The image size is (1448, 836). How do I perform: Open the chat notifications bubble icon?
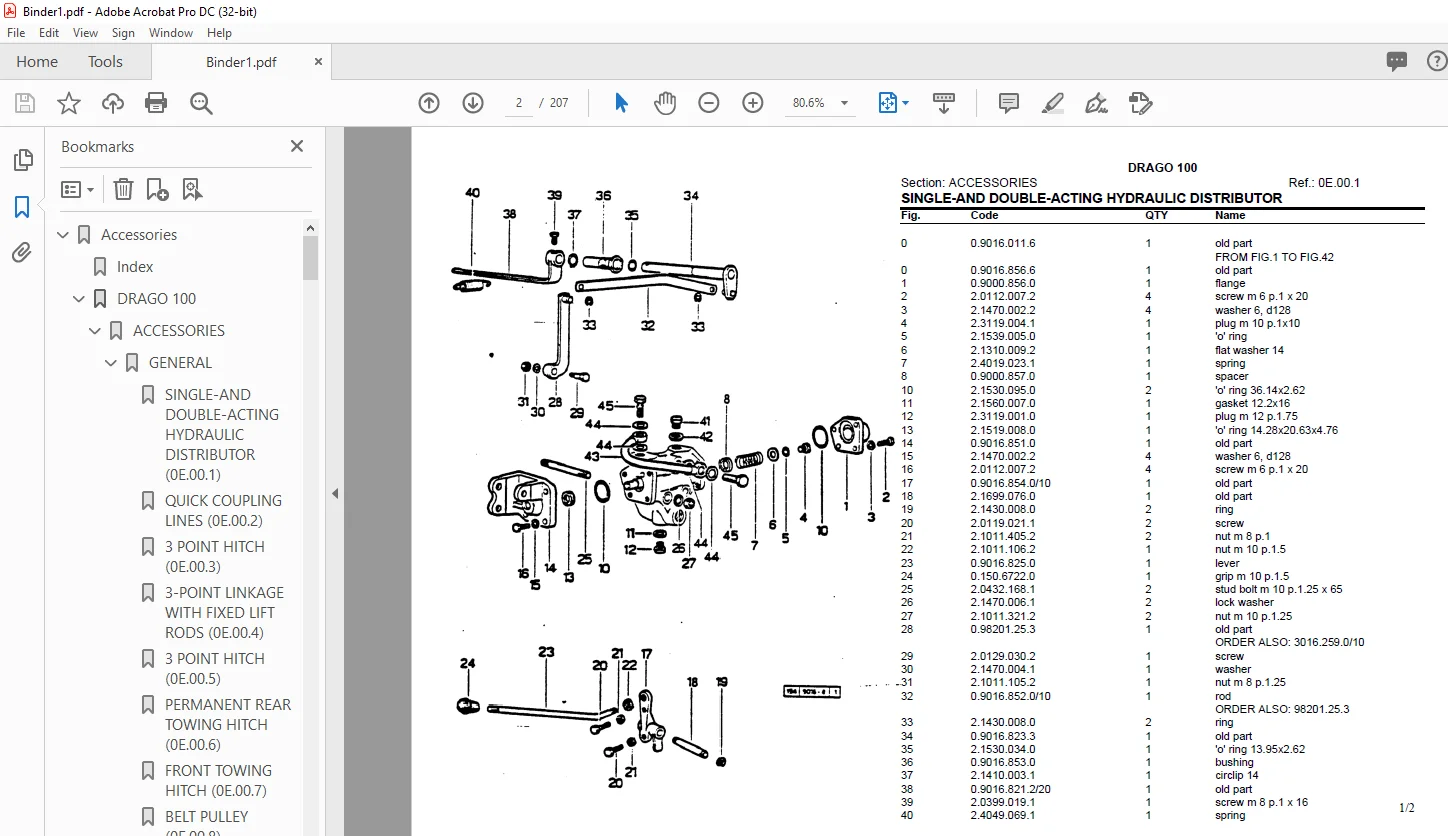1397,62
